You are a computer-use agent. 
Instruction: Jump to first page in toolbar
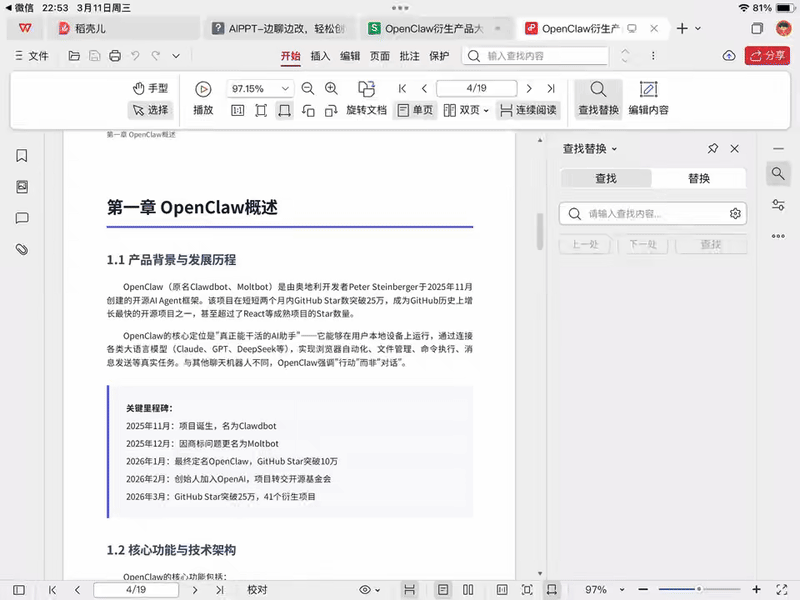click(402, 89)
